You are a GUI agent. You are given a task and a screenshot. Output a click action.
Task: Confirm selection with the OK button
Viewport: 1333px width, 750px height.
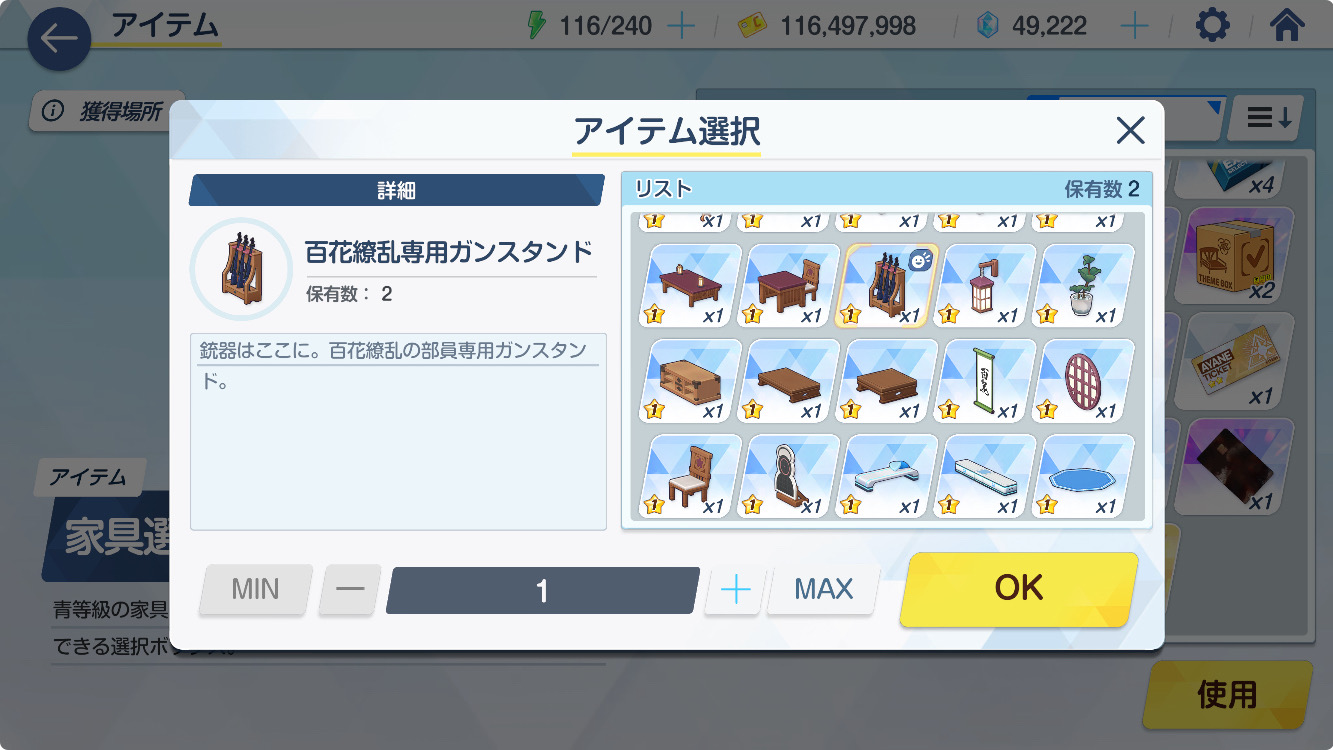1019,589
